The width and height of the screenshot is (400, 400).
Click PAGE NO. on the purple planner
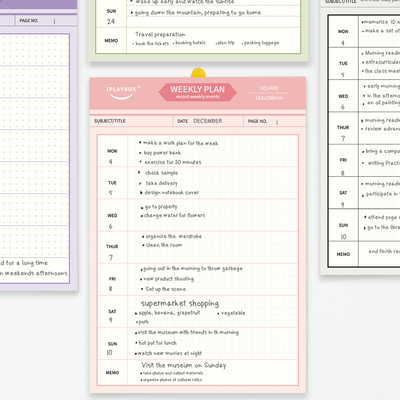pos(29,21)
